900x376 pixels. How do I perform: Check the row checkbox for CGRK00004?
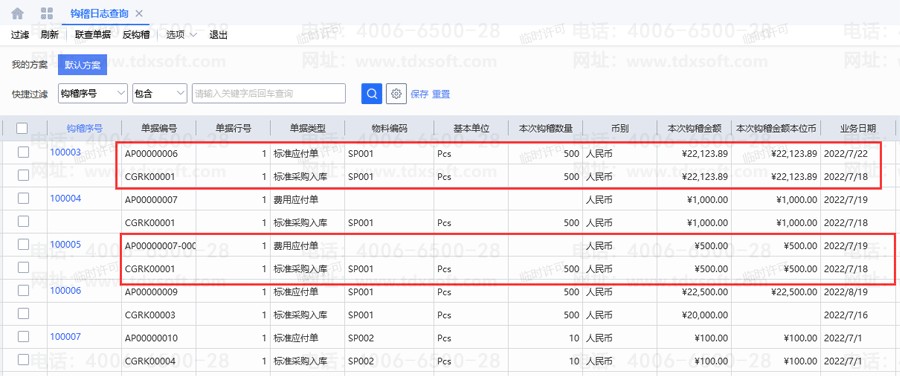click(23, 360)
